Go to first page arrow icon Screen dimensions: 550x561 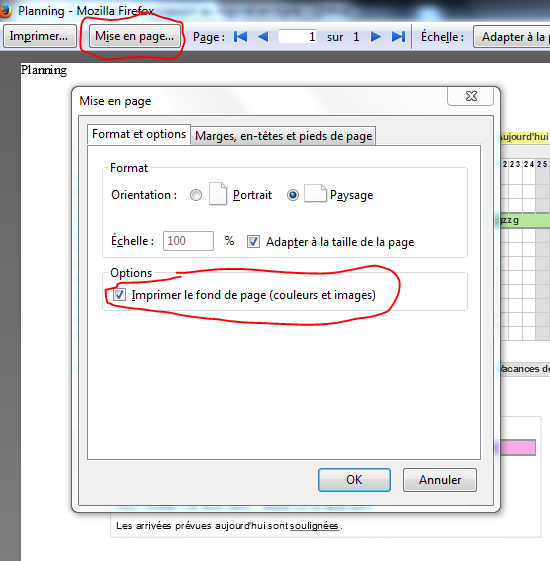coord(240,36)
